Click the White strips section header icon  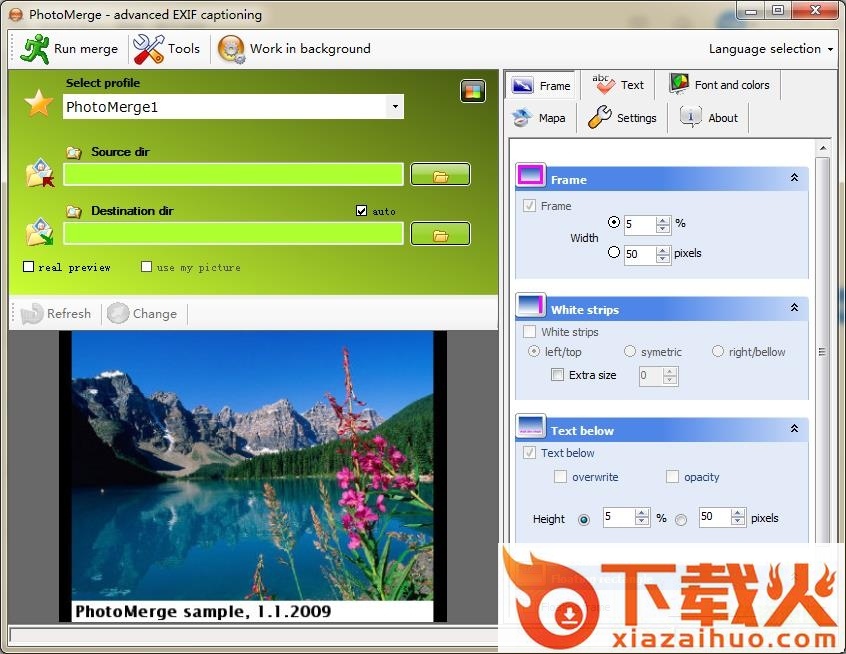coord(530,305)
